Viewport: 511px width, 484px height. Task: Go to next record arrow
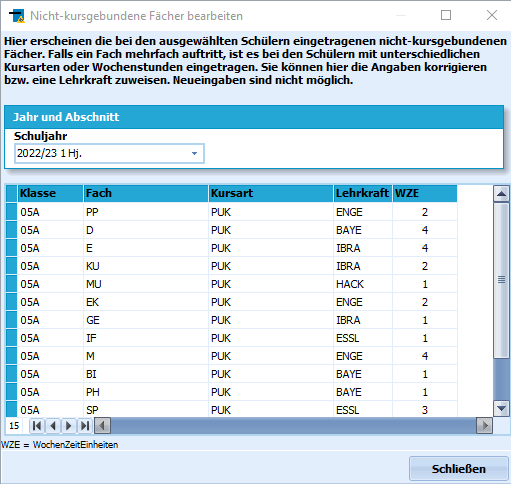coord(69,426)
